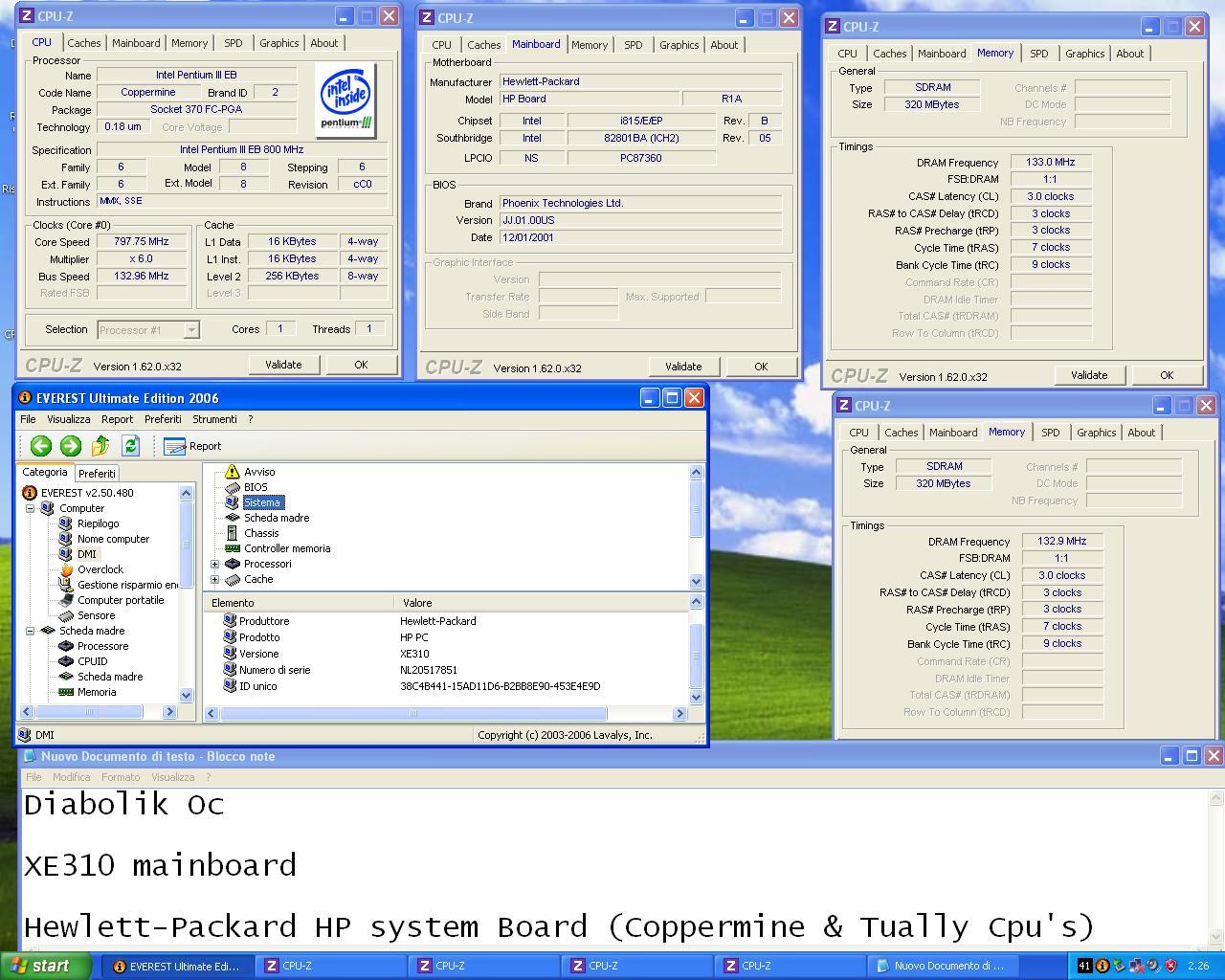This screenshot has width=1225, height=980.
Task: Click the red shield tray icon
Action: click(1170, 966)
